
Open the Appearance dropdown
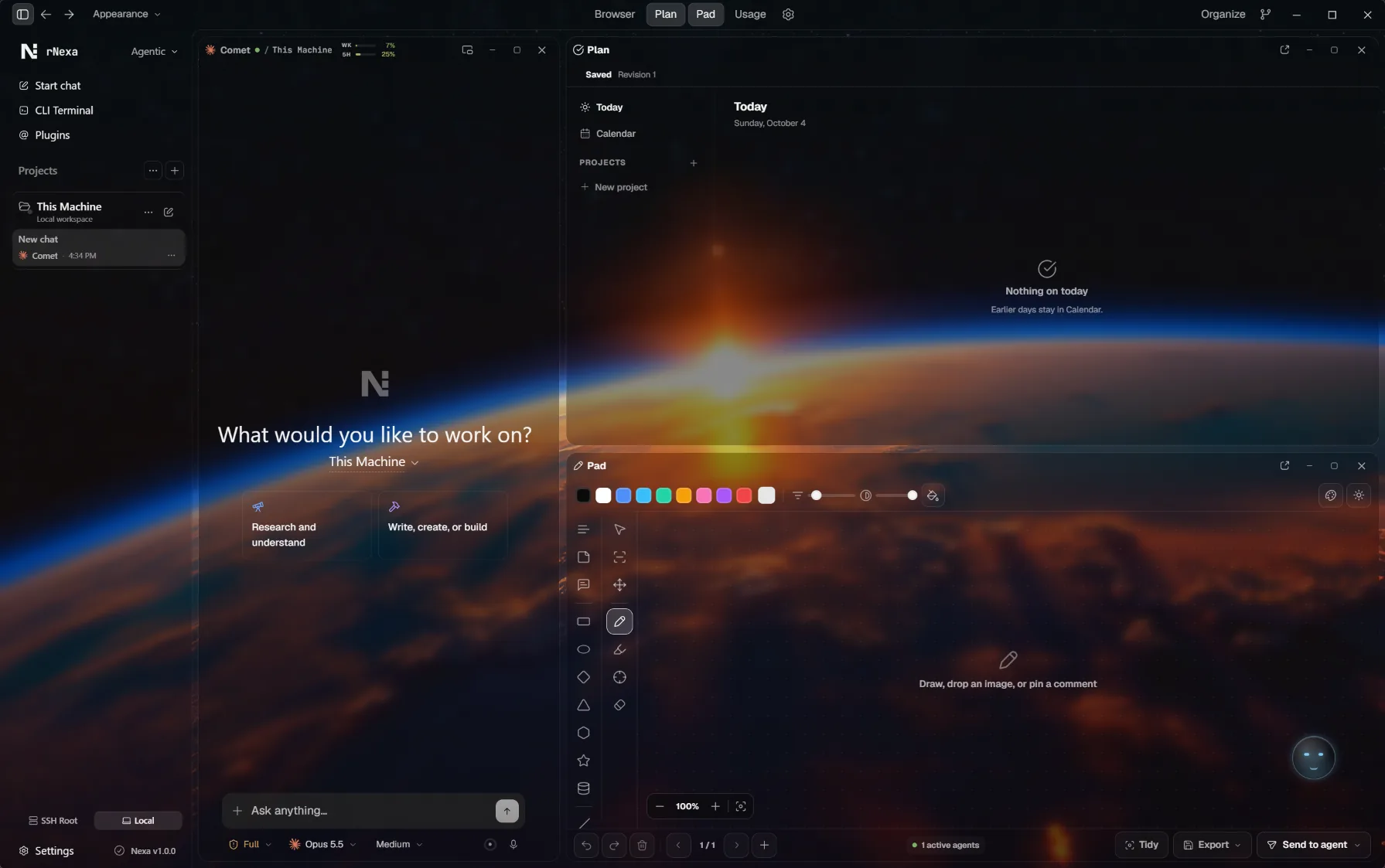127,14
